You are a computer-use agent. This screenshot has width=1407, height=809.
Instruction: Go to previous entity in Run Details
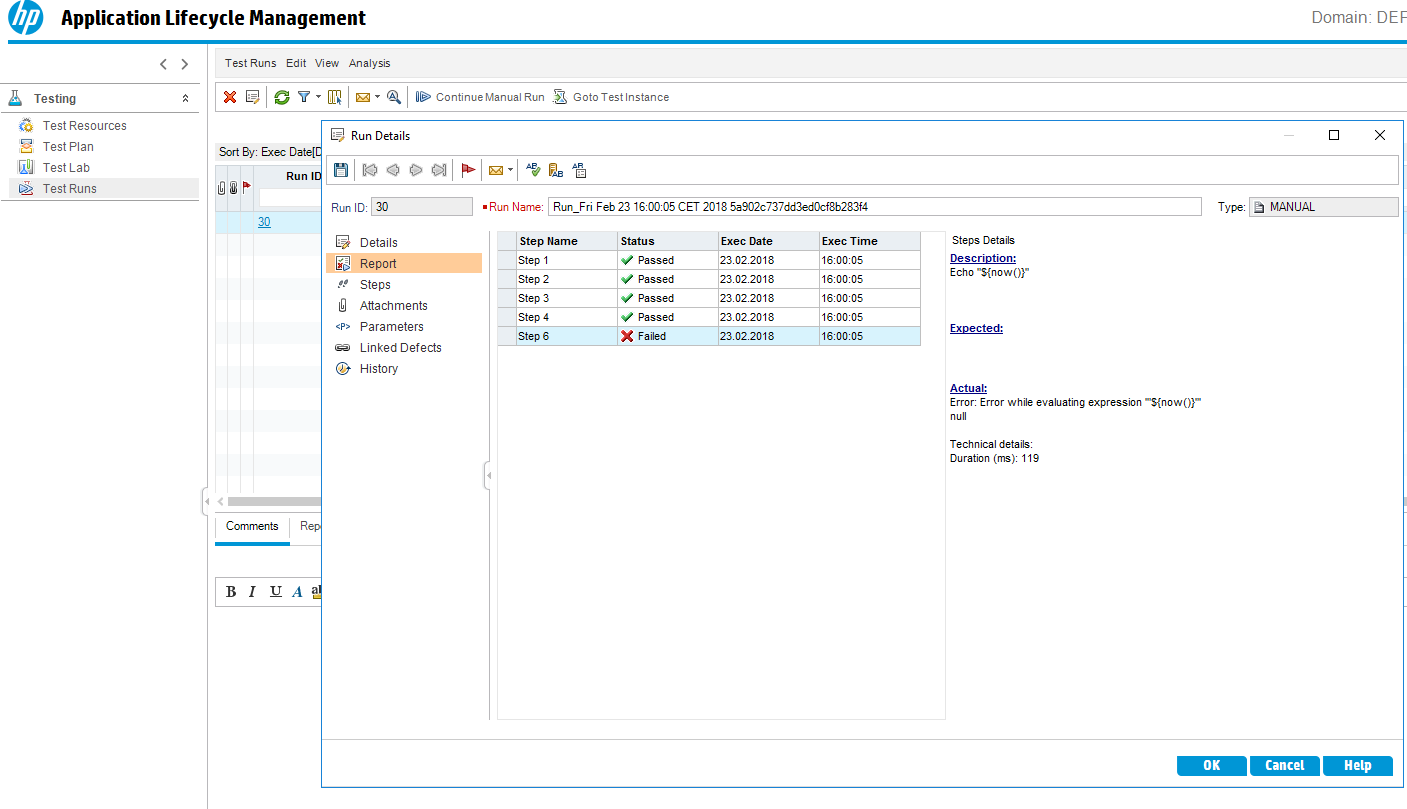(x=393, y=170)
